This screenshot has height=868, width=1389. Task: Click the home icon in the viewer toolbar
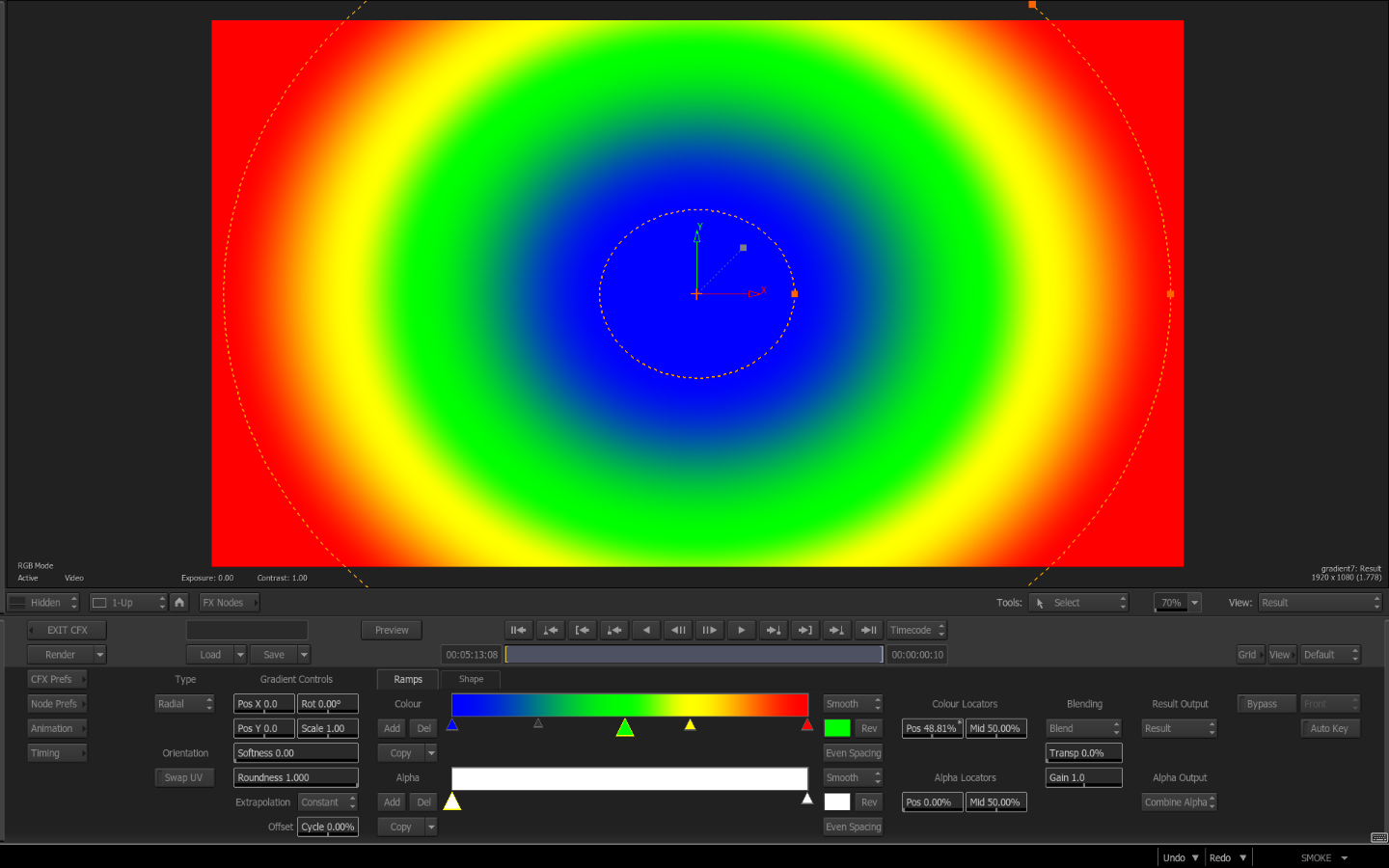click(179, 602)
